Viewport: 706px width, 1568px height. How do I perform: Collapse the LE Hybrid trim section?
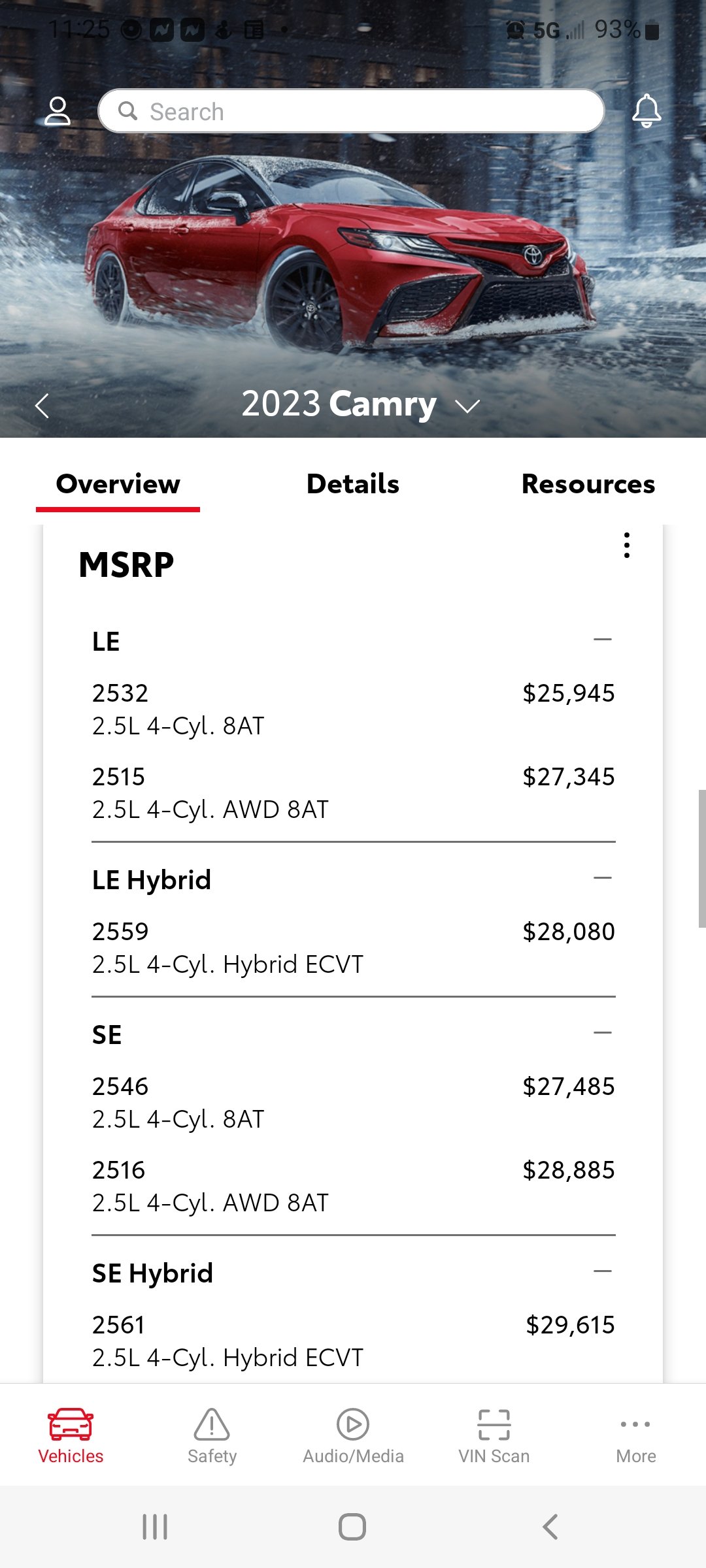pos(603,878)
